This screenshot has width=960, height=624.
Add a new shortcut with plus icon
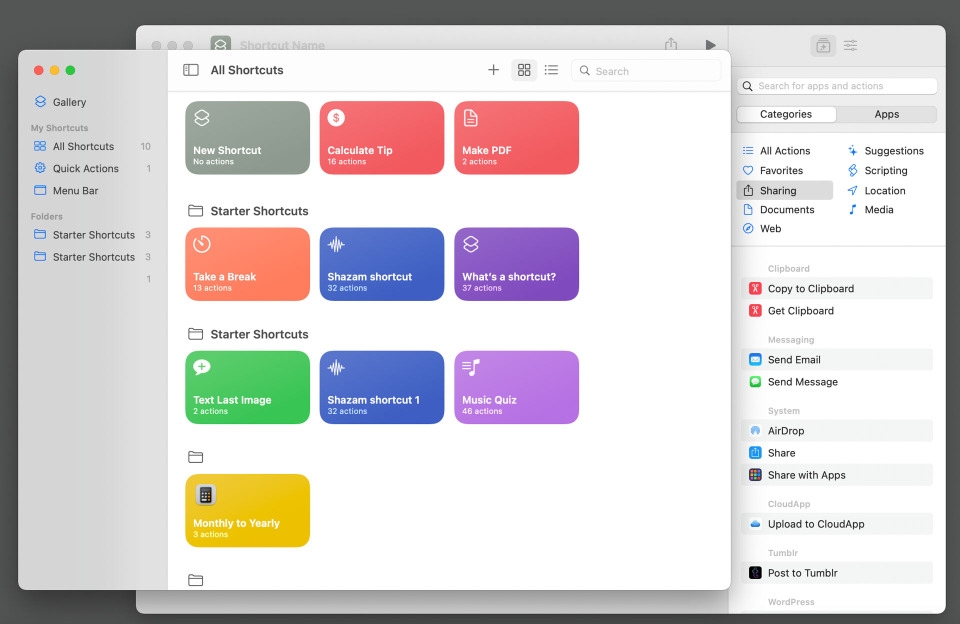coord(493,70)
